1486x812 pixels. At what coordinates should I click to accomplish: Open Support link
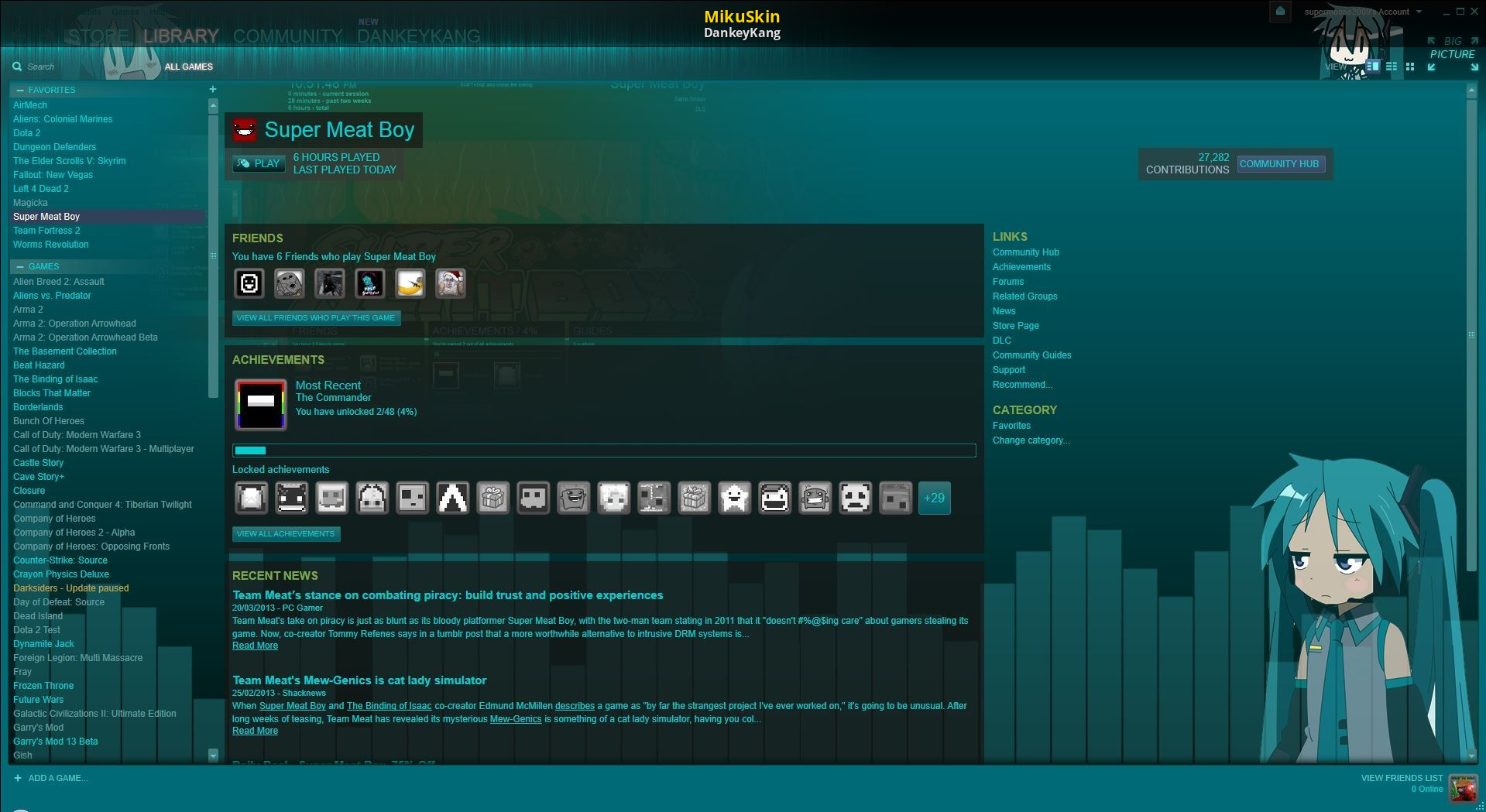pos(1008,370)
